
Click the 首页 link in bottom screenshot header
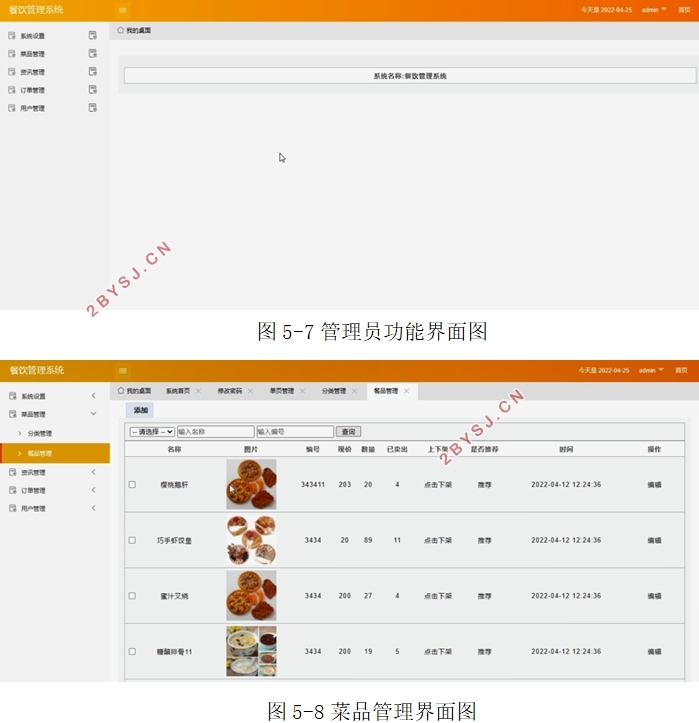[681, 370]
